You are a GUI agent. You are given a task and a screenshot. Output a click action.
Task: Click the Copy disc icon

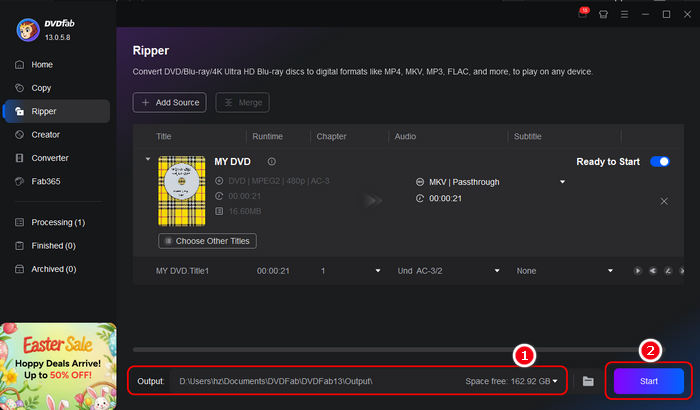pos(19,88)
